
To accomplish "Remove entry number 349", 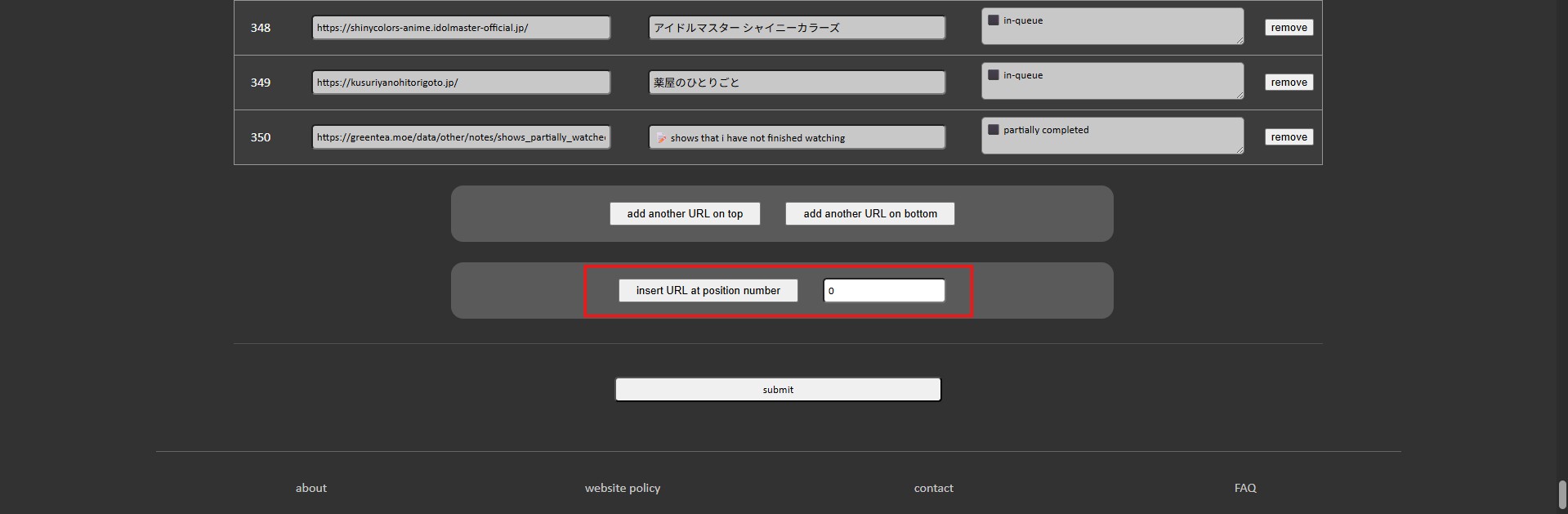I will pos(1289,83).
